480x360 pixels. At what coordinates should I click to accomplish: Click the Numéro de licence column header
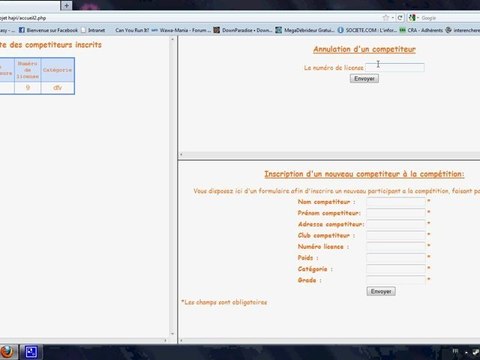(28, 70)
